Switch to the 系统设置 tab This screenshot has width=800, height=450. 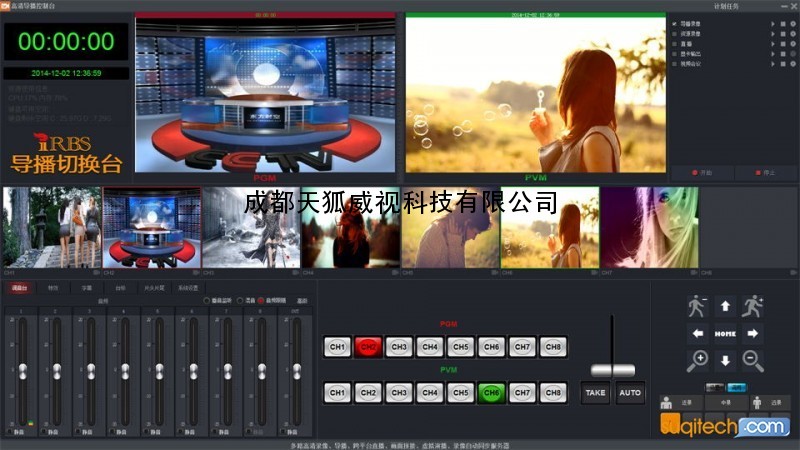point(188,288)
